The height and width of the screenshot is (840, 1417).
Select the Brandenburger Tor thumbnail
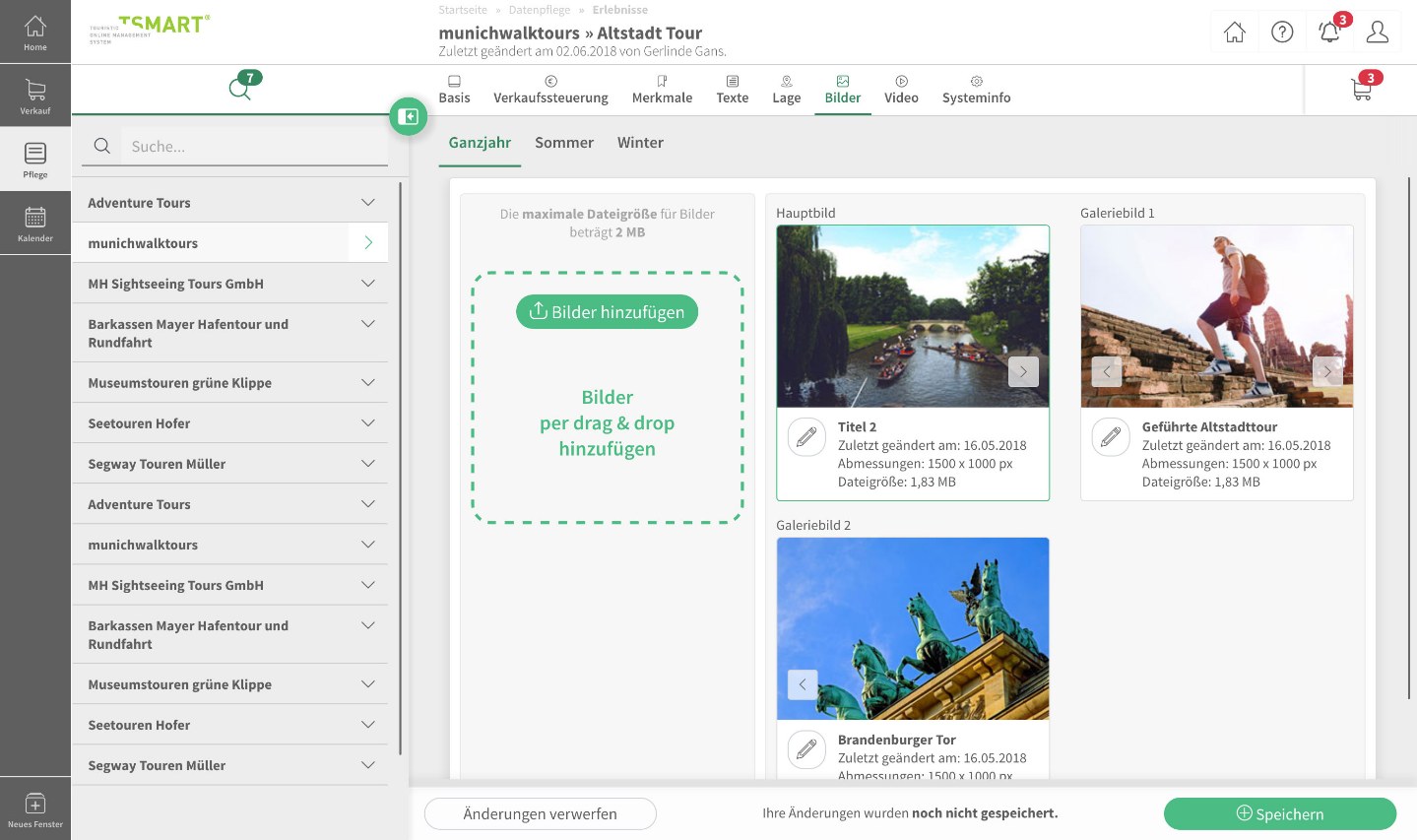(x=913, y=628)
